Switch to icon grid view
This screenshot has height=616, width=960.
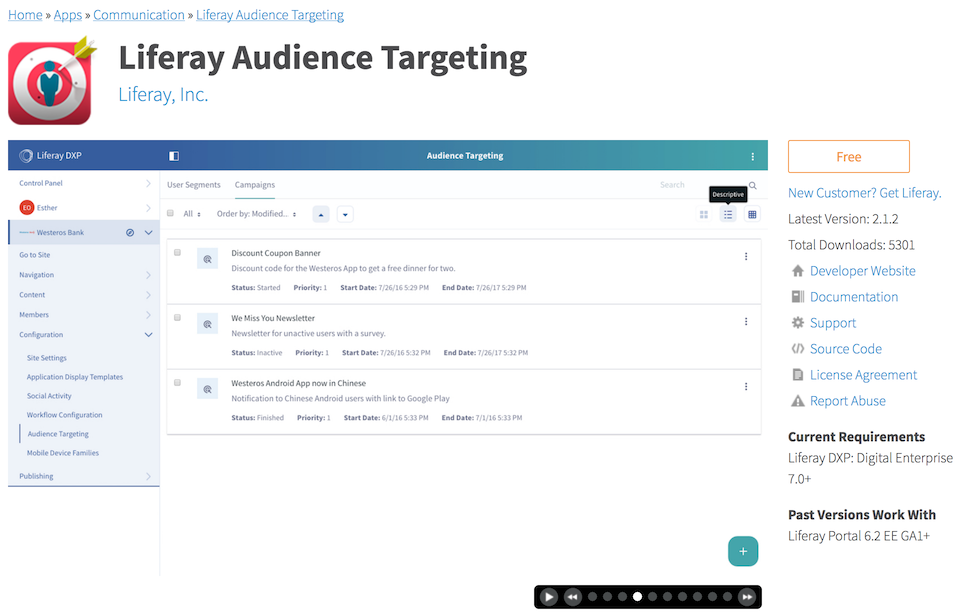coord(703,214)
